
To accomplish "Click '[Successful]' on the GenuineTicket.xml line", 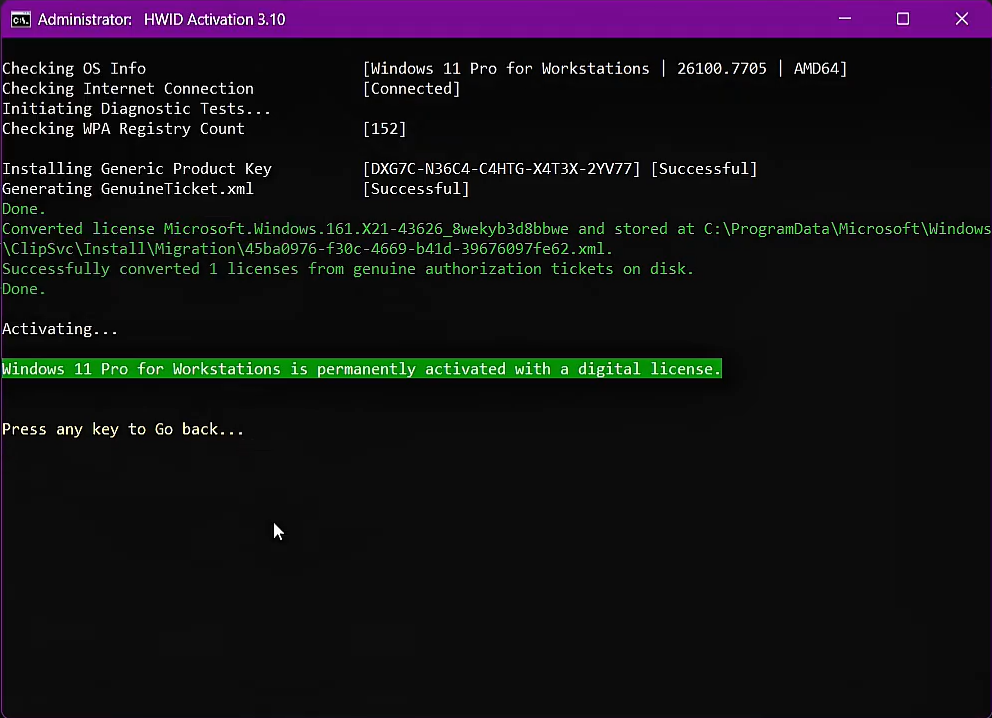I will (416, 189).
